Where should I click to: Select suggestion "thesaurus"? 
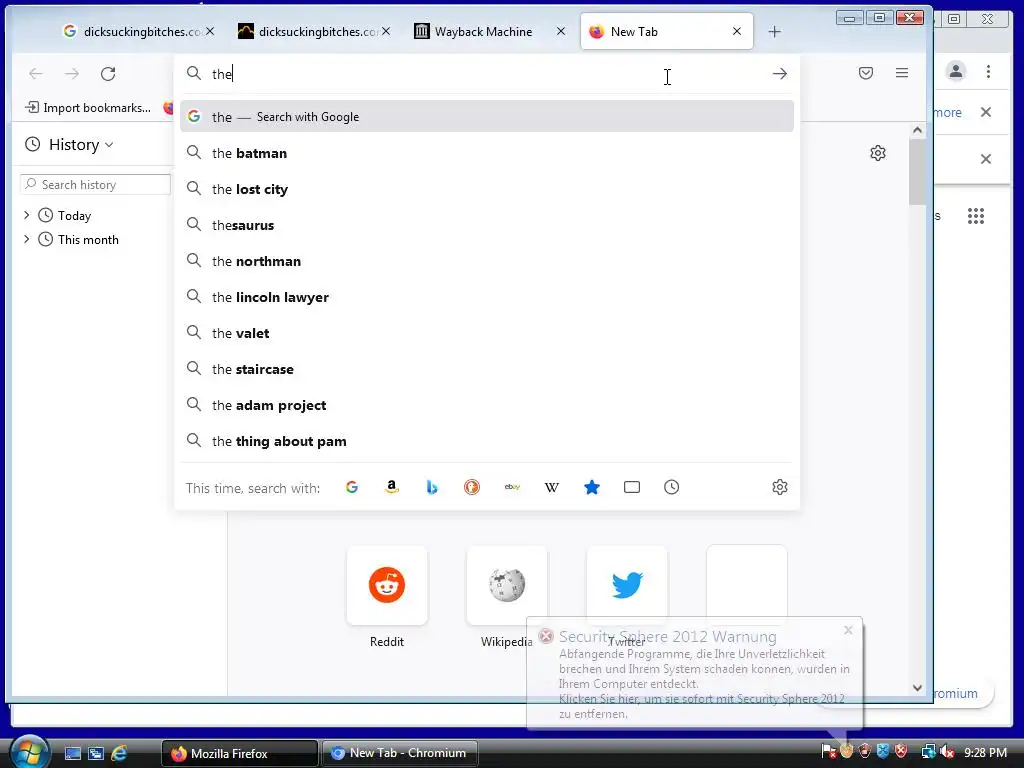(x=487, y=225)
